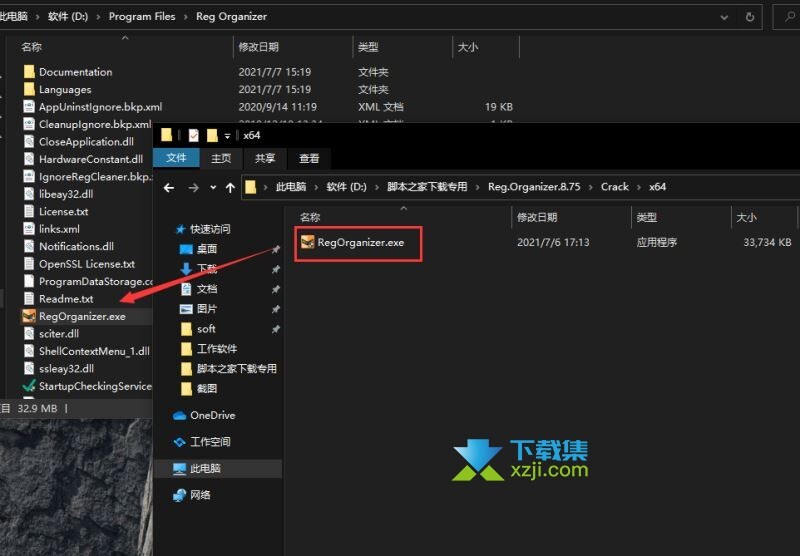Go forward with the right arrow
The width and height of the screenshot is (800, 556).
click(x=193, y=188)
